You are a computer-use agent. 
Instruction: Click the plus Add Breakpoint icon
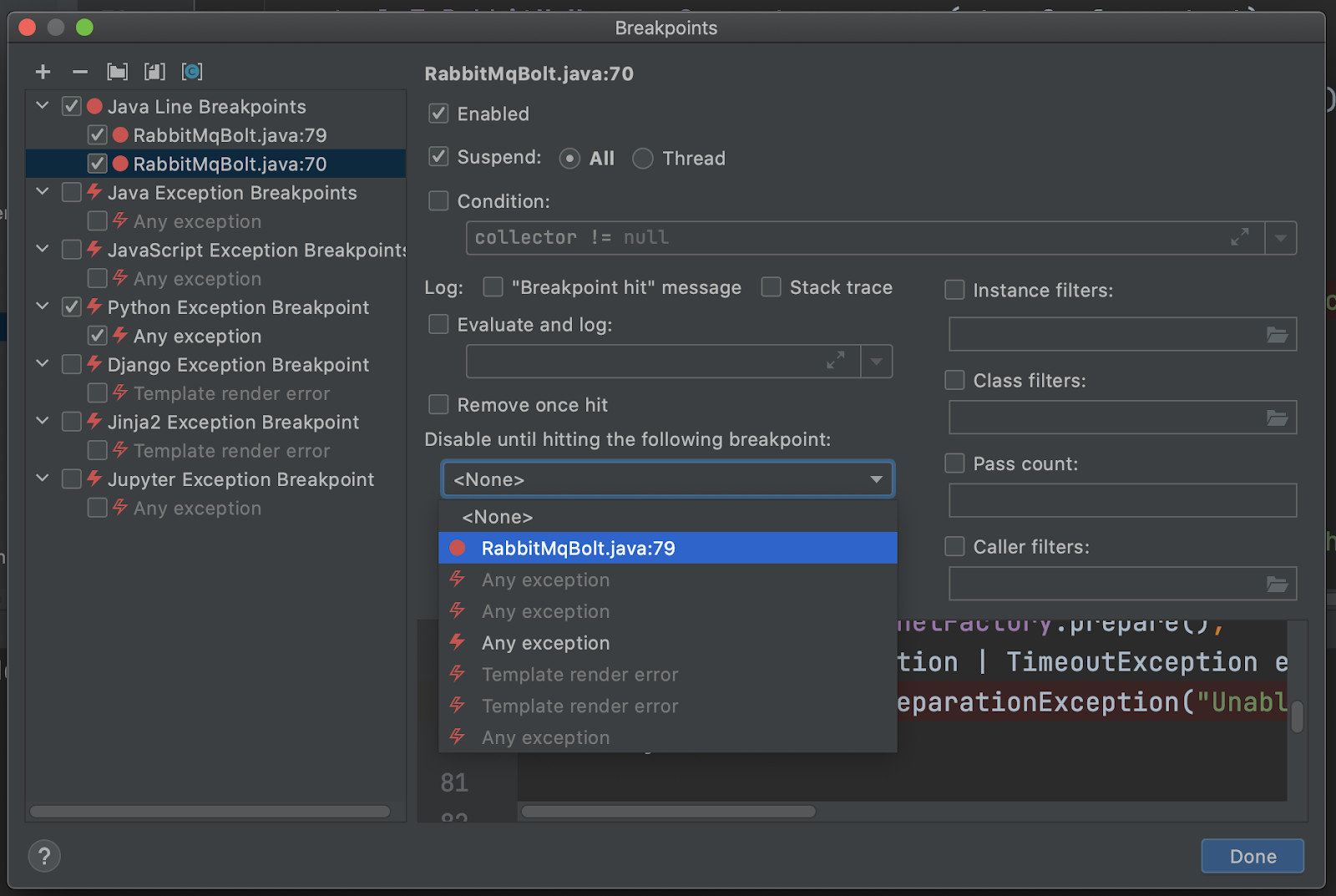(x=43, y=72)
